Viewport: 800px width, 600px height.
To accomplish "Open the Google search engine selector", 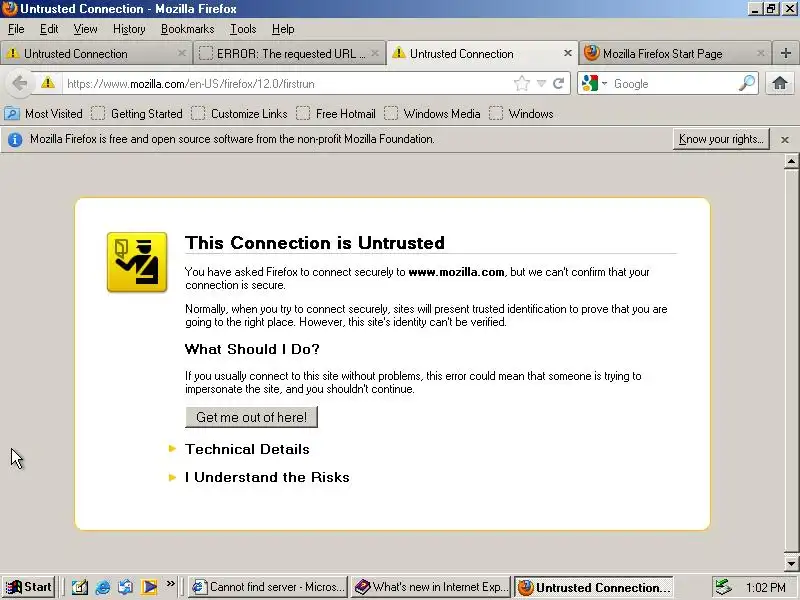I will [594, 83].
